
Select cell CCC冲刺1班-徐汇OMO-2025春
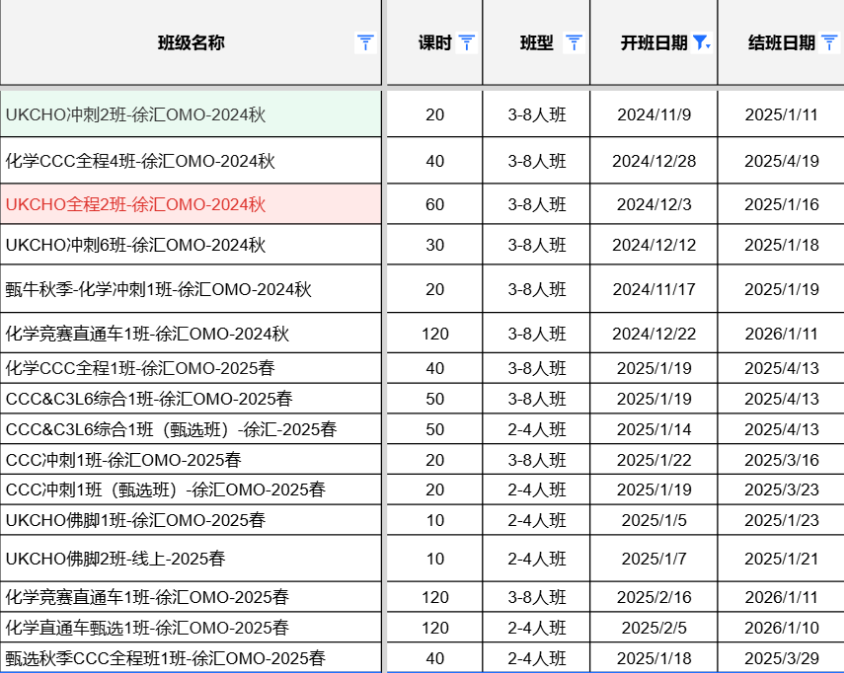tap(191, 459)
